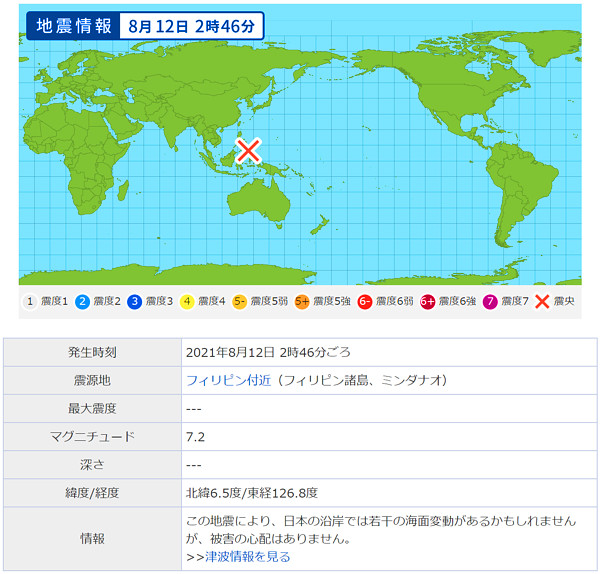Screen dimensions: 600x574
Task: Click the 震度6強 legend label
Action: [457, 302]
